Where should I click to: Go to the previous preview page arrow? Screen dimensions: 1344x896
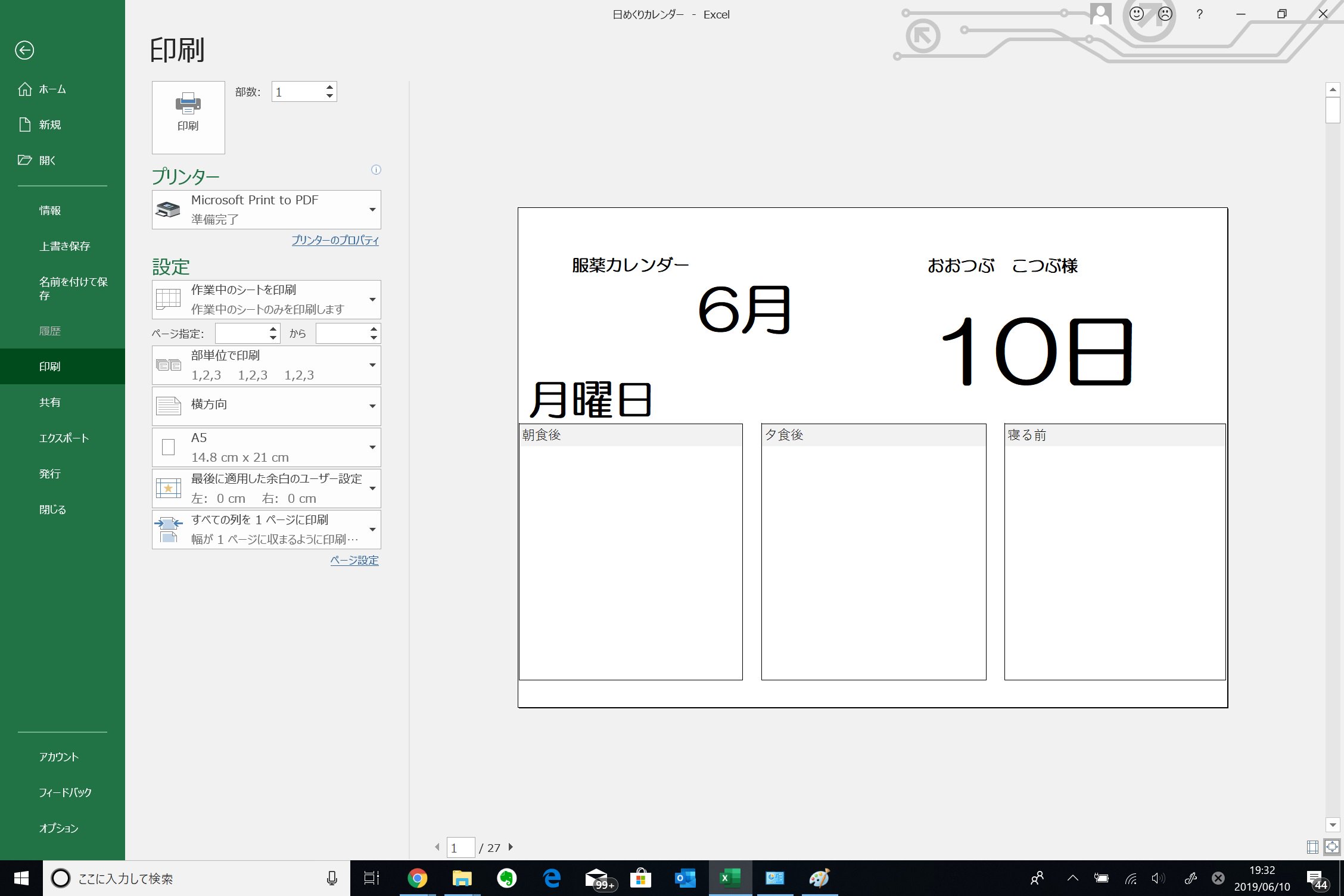(x=437, y=847)
